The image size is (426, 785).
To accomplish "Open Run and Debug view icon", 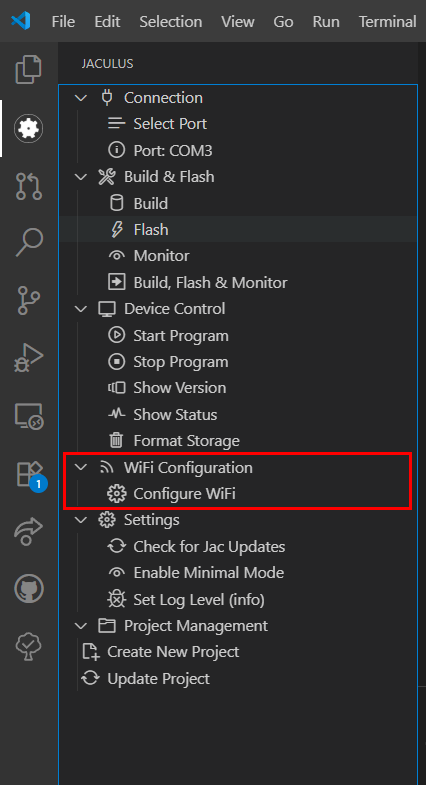I will pos(29,358).
